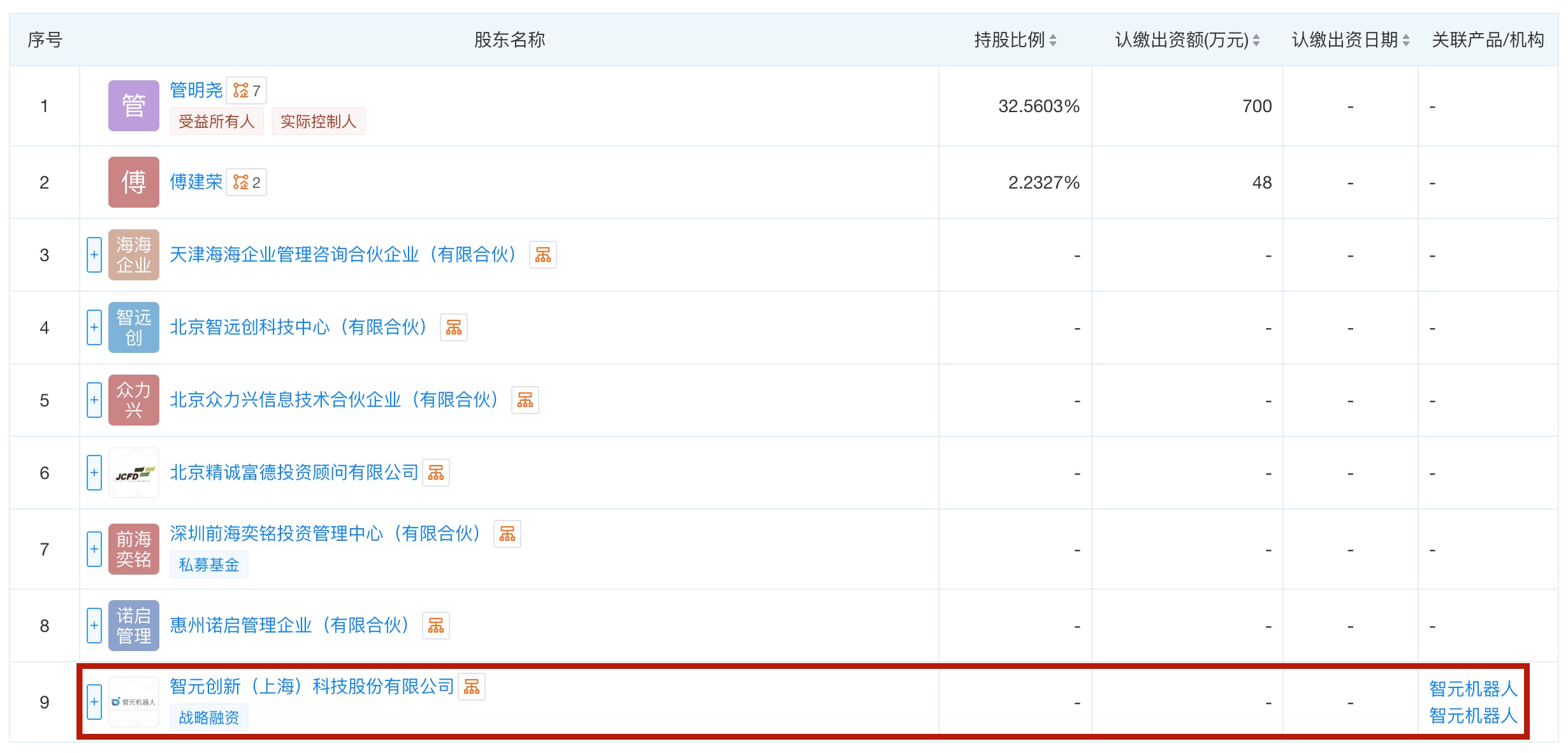The image size is (1568, 753).
Task: Expand row 3 天津海海企业 with plus button
Action: (94, 255)
